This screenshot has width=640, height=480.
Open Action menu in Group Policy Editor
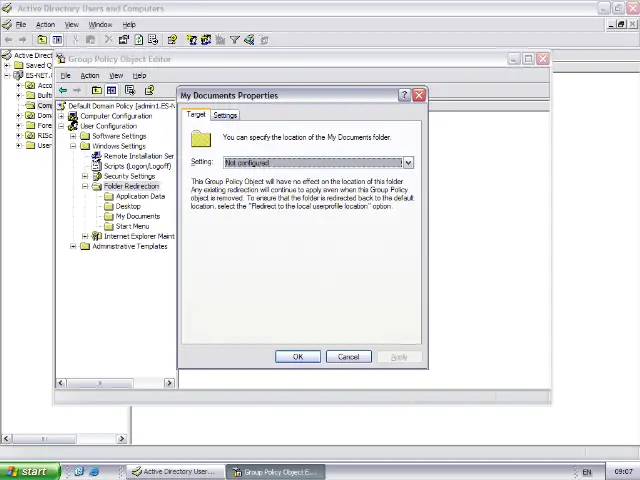click(x=90, y=76)
